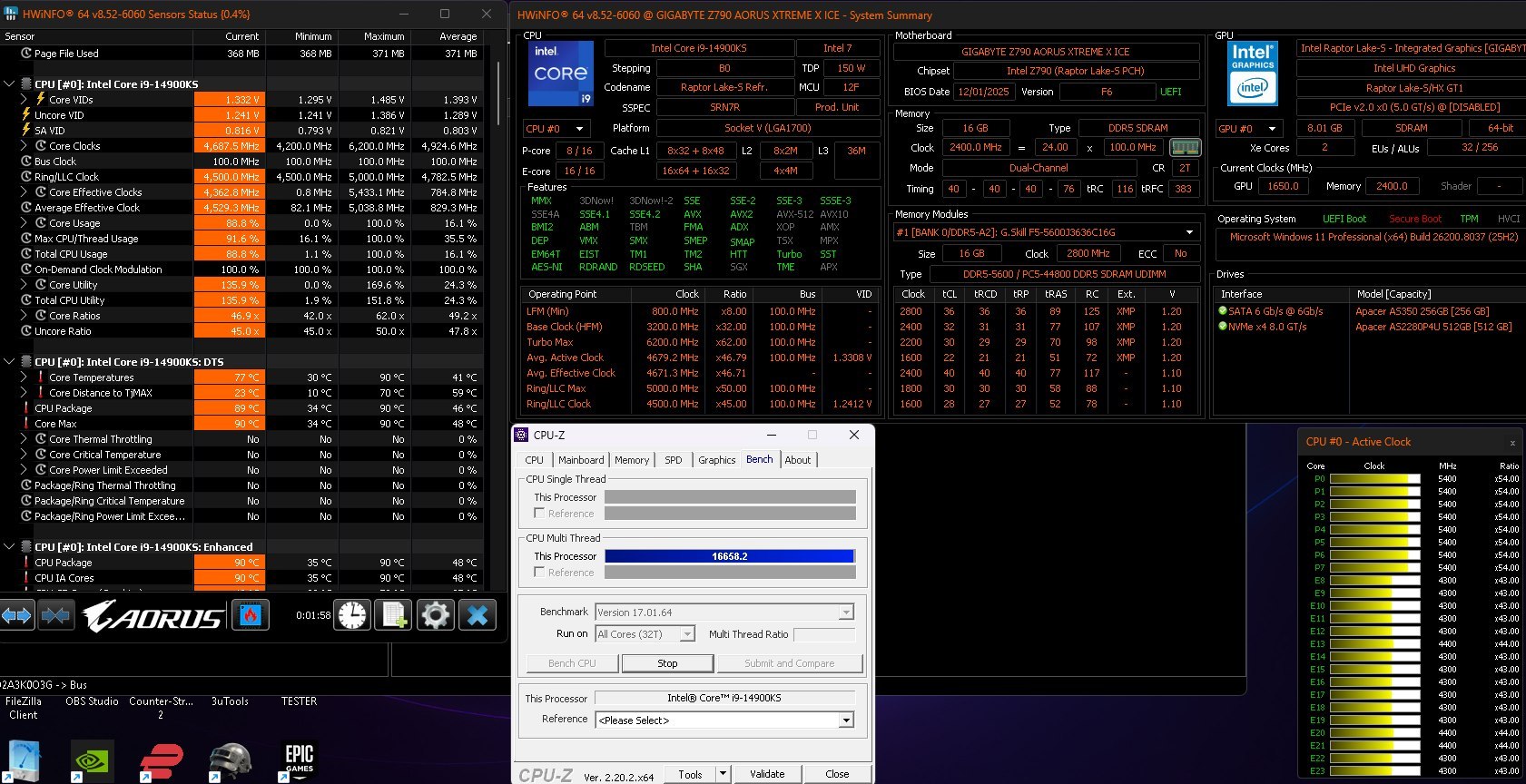Image resolution: width=1526 pixels, height=784 pixels.
Task: Click the thermometer icon next to Core Temperatures
Action: 40,377
